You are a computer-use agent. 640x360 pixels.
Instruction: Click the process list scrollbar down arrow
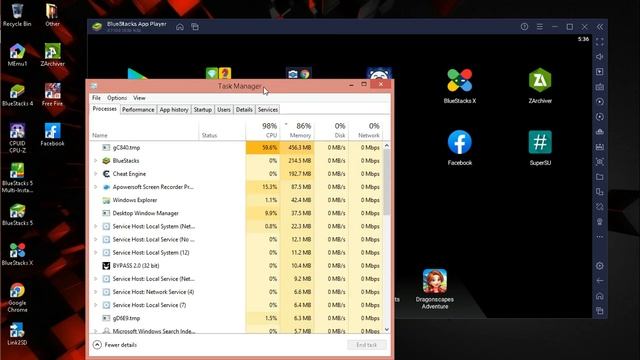click(x=387, y=329)
